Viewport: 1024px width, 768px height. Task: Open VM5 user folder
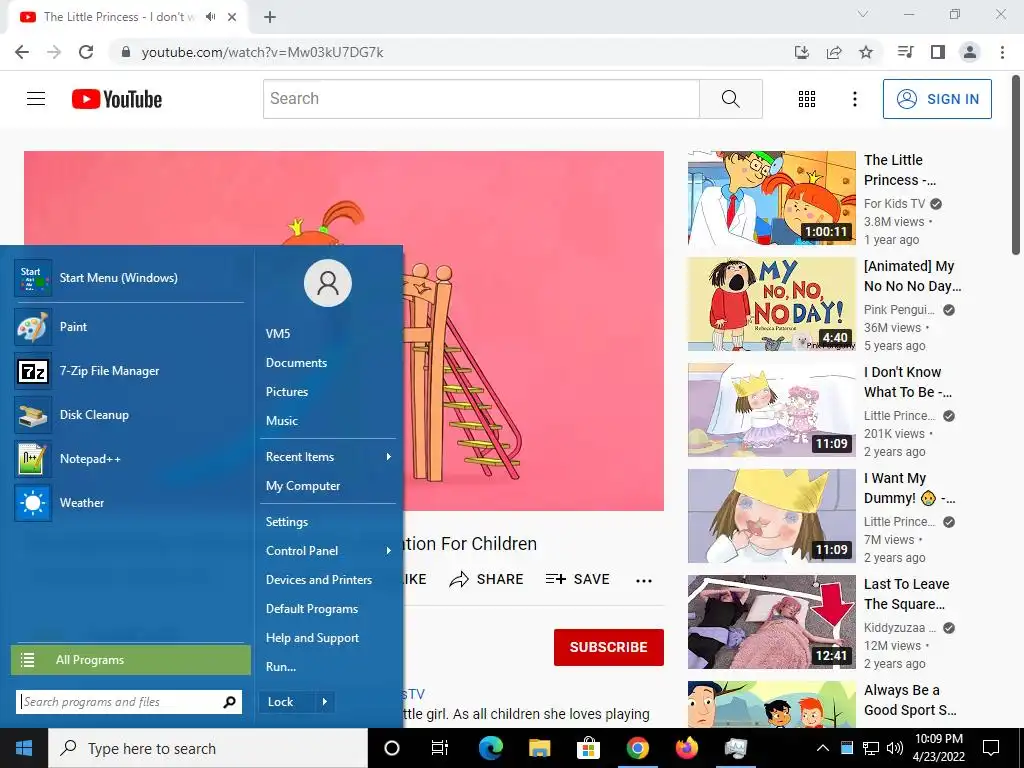pos(278,334)
